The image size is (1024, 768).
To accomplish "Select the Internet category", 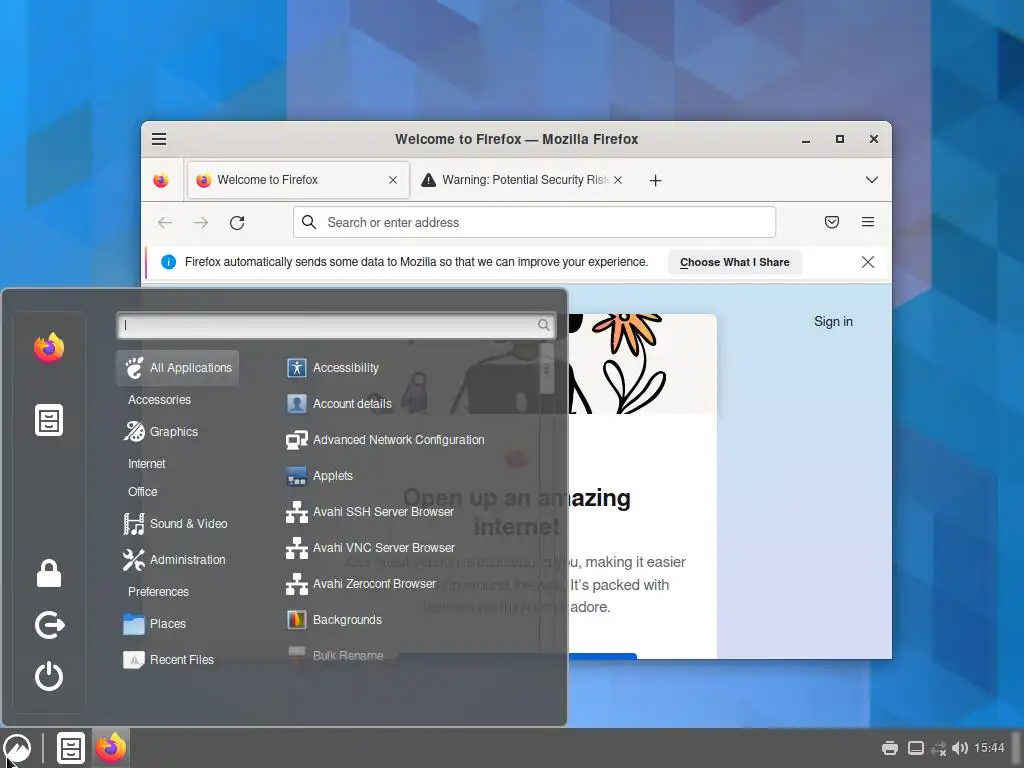I will [146, 464].
